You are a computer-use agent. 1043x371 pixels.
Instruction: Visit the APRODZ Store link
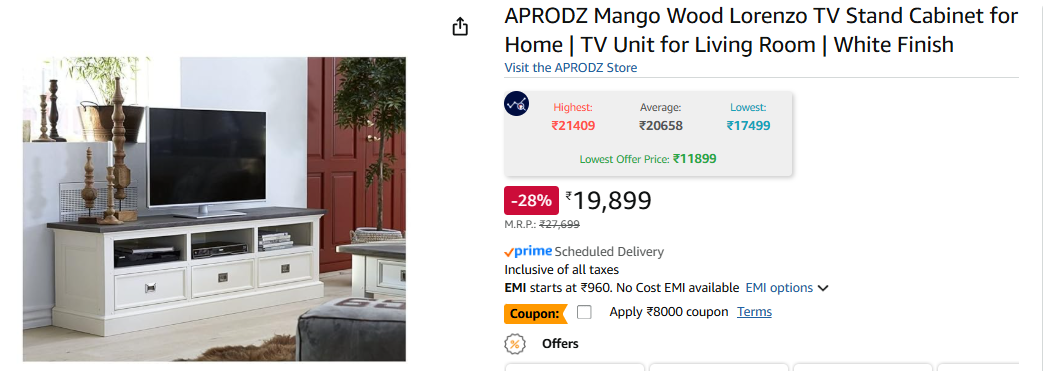571,67
